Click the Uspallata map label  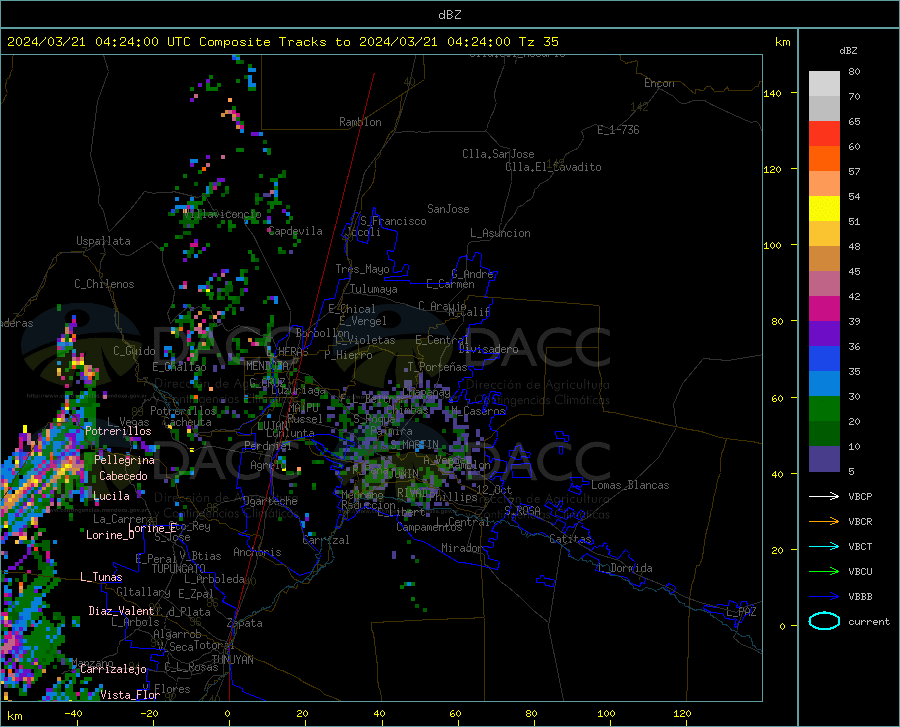tap(103, 241)
